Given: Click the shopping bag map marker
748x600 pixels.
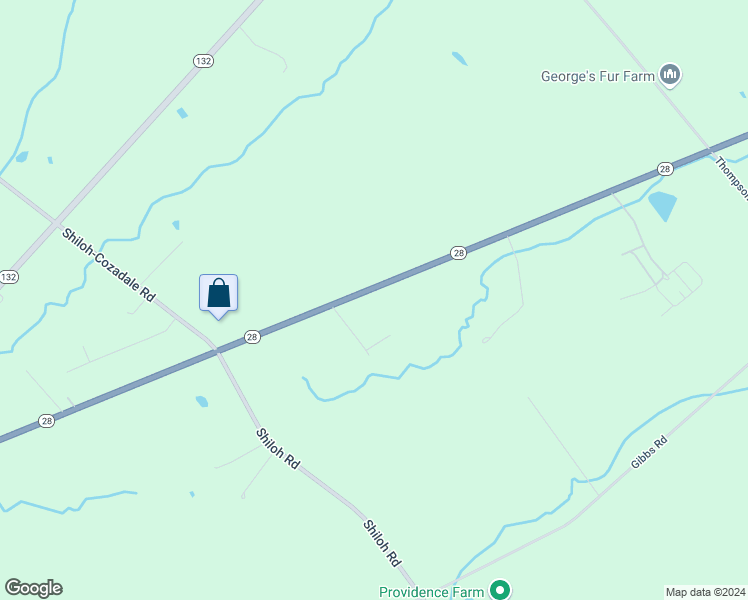Looking at the screenshot, I should point(218,296).
